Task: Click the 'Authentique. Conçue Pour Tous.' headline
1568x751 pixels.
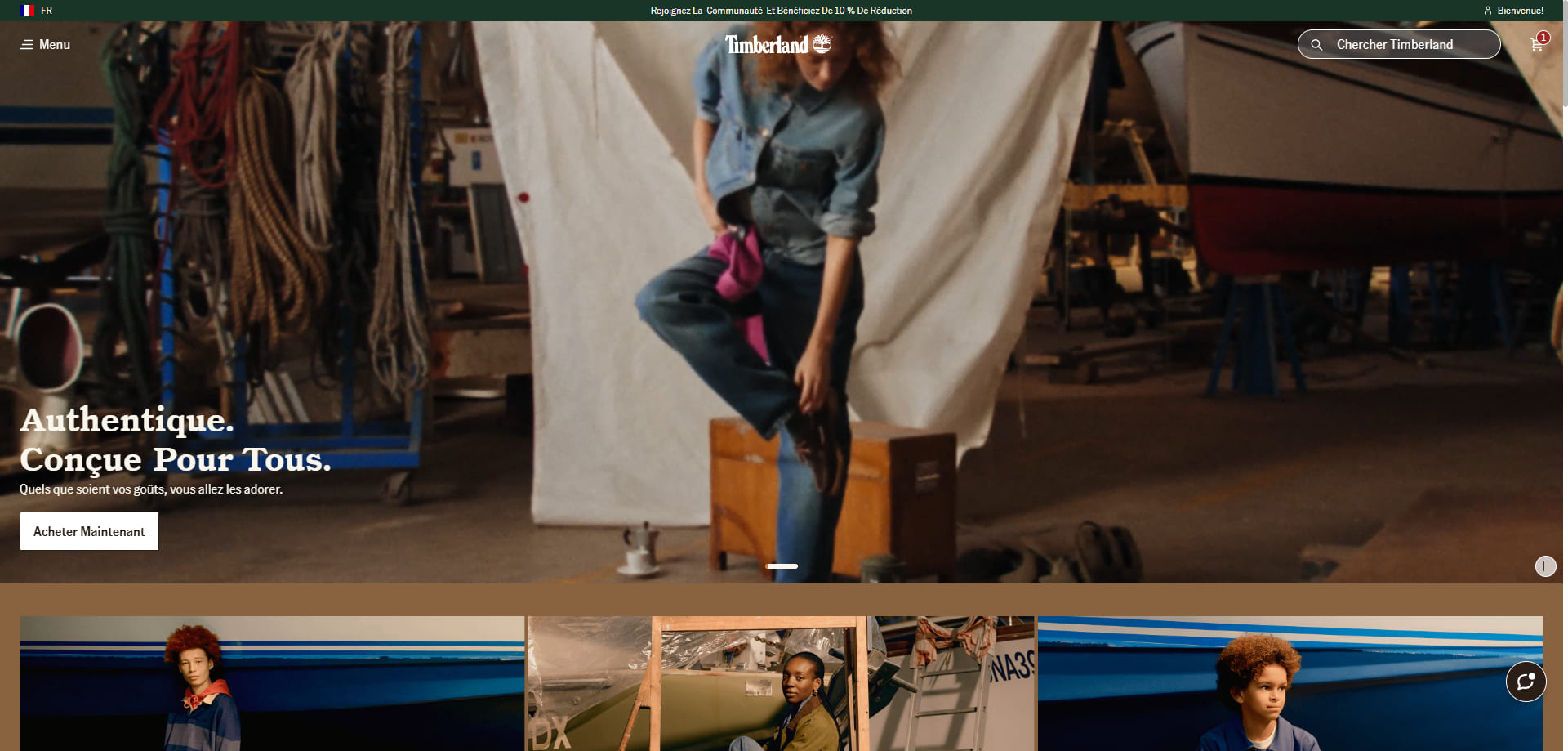Action: 176,440
